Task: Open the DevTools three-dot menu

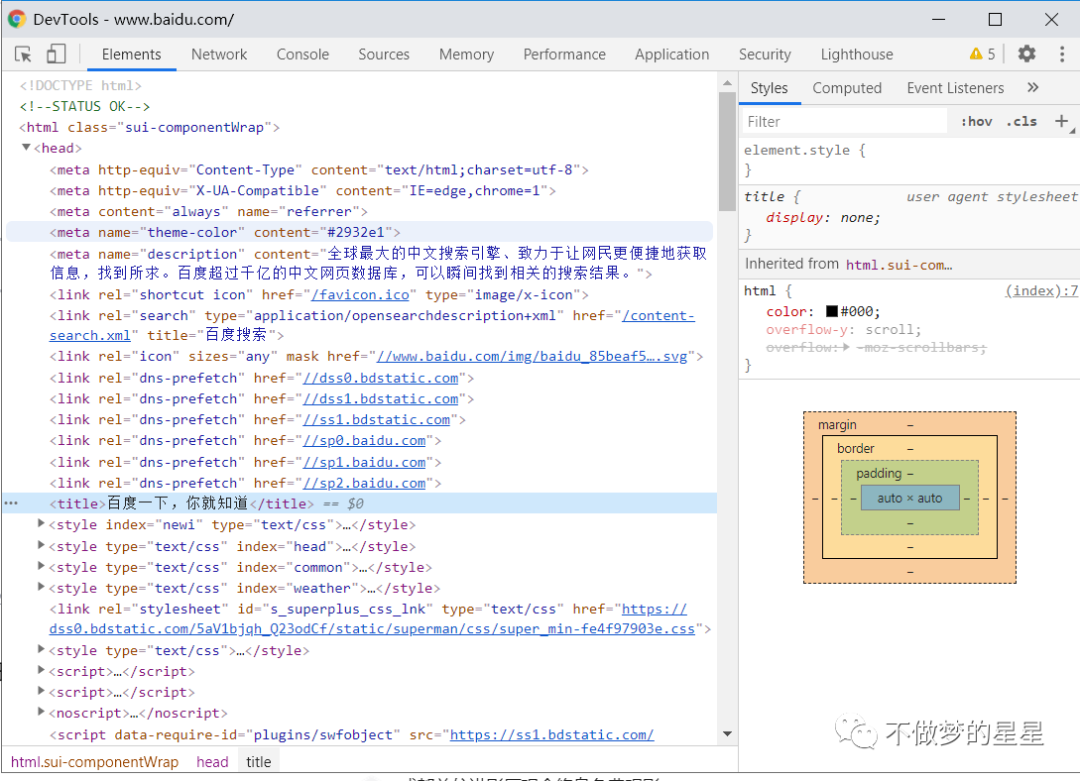Action: (1061, 54)
